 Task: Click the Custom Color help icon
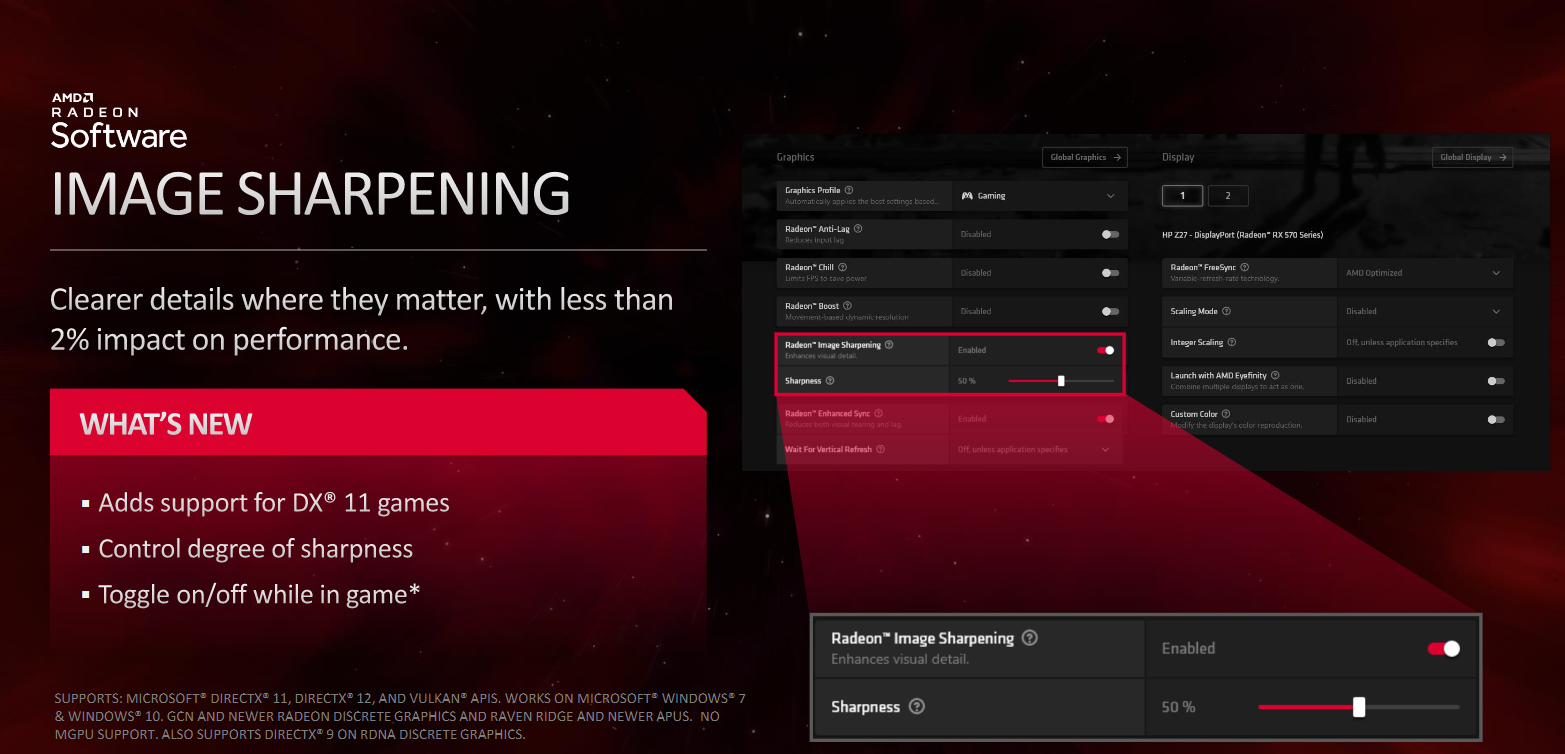tap(1226, 414)
